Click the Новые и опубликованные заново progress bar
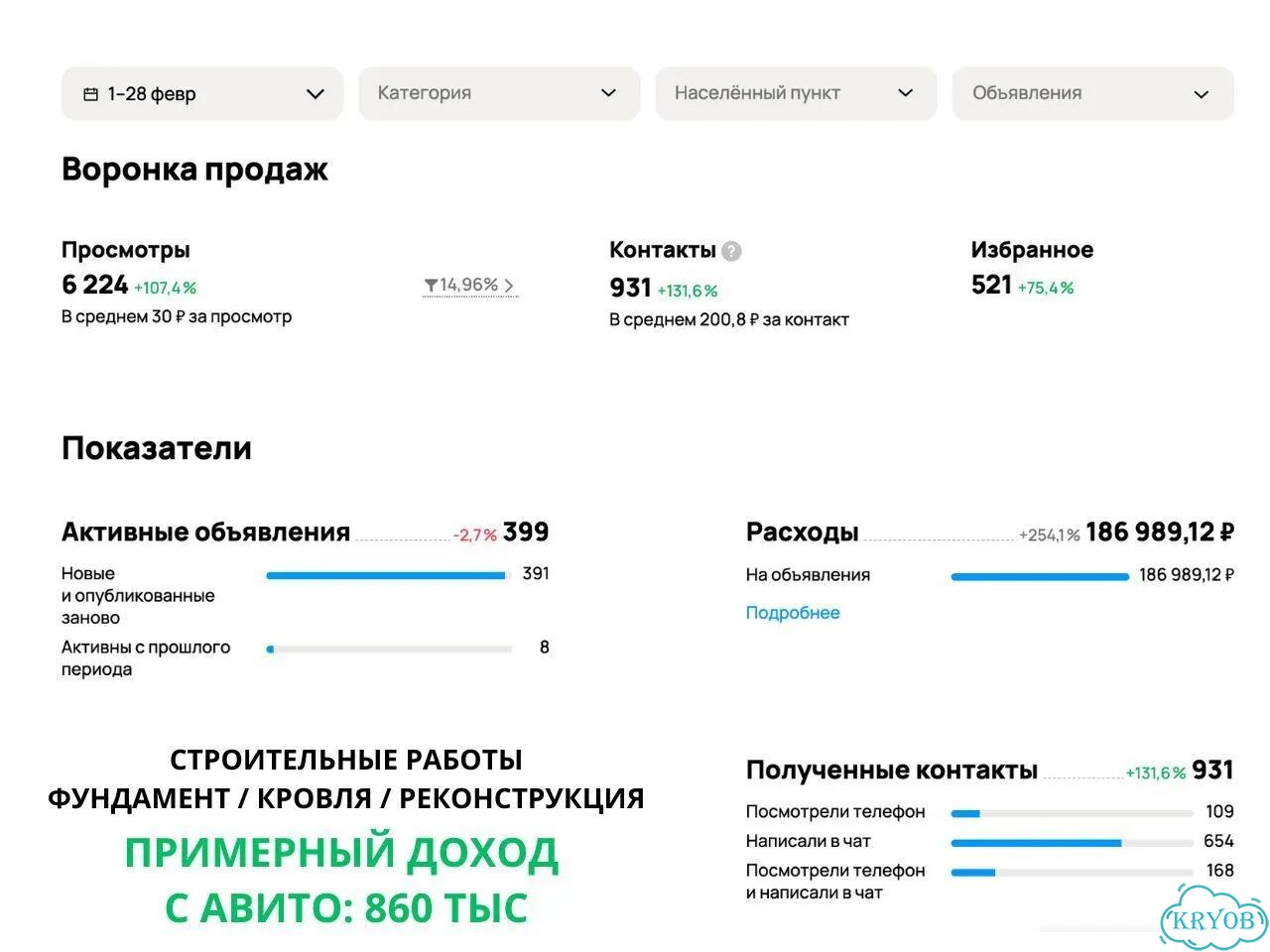Screen dimensions: 1270x952 point(389,575)
